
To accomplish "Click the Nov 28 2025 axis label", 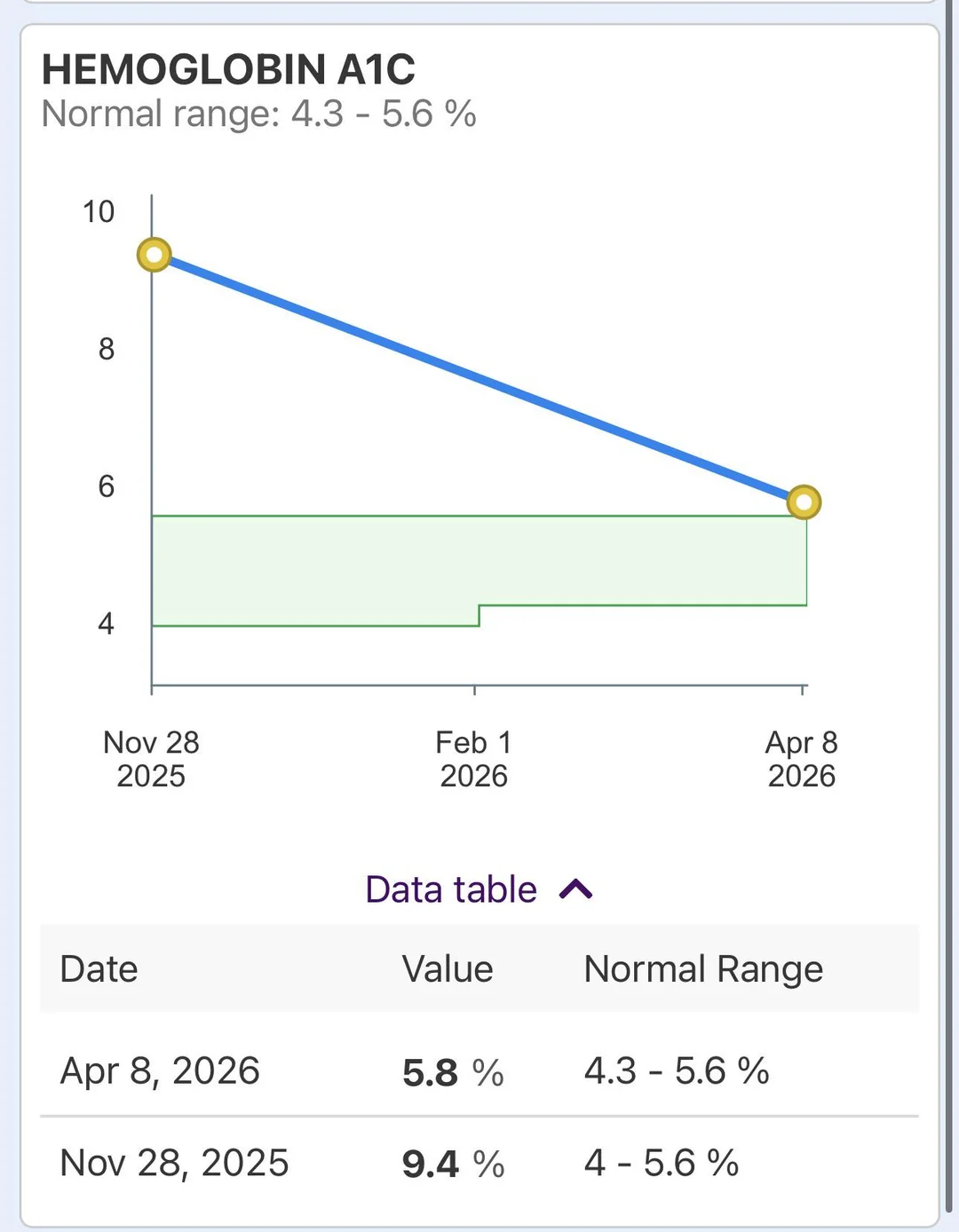I will coord(152,759).
